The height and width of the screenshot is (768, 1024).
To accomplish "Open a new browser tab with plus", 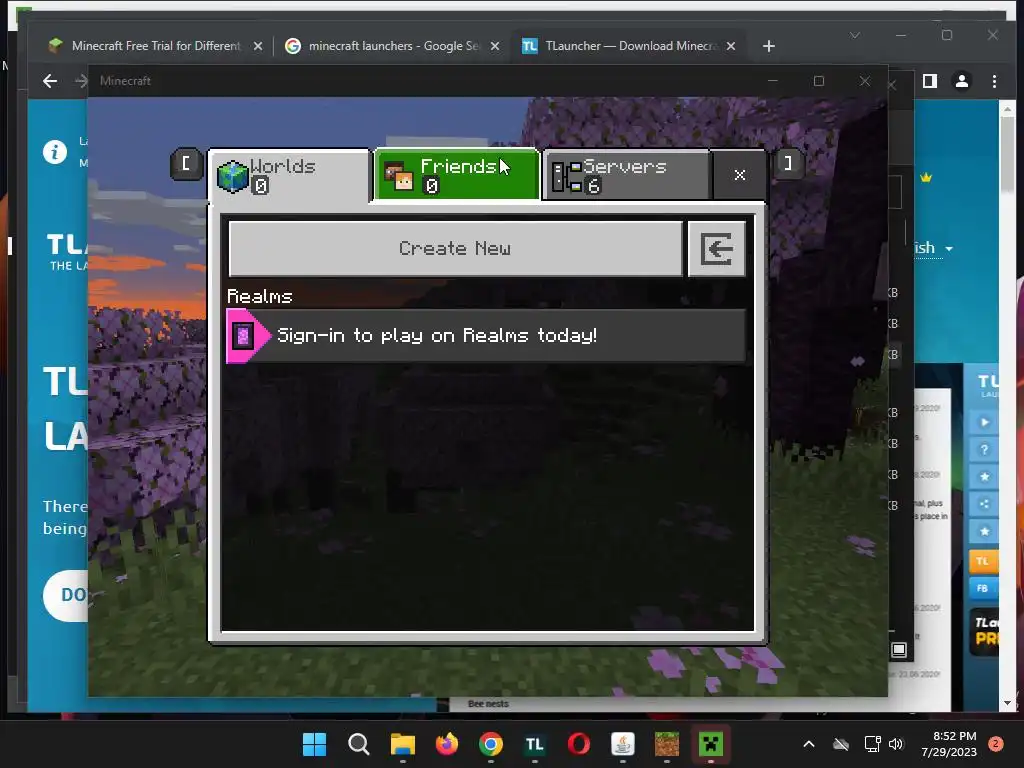I will click(x=769, y=46).
